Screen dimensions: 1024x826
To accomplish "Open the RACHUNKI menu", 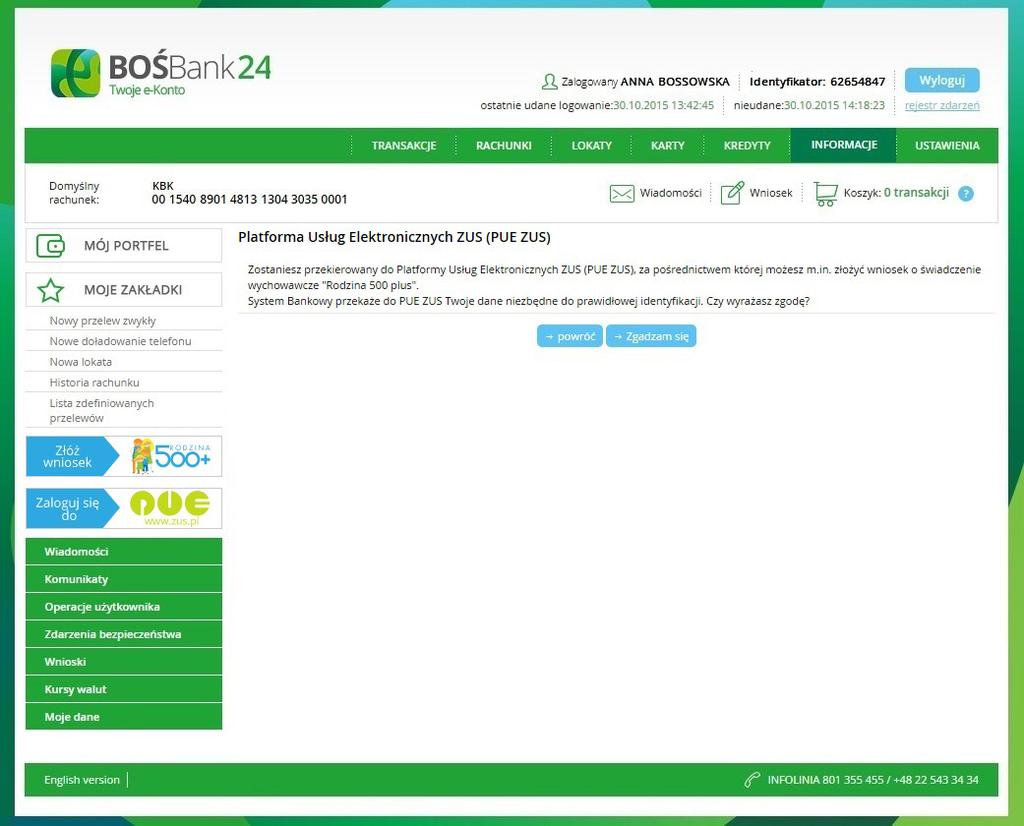I will (x=504, y=146).
